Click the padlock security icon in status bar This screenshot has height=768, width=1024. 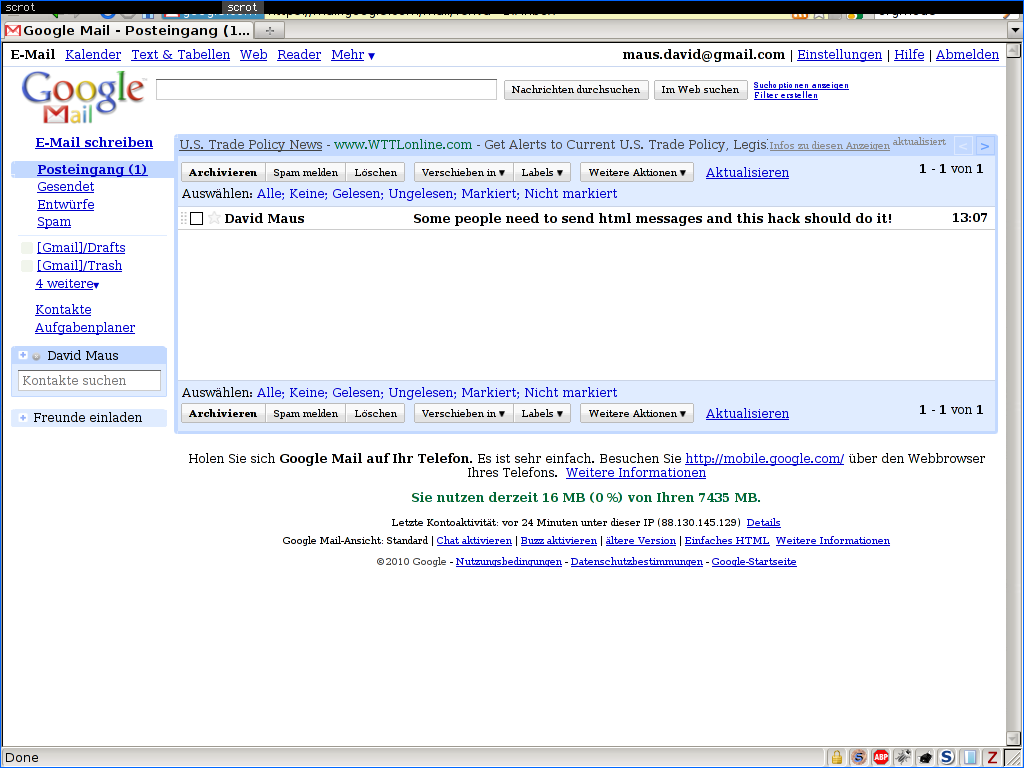[837, 758]
